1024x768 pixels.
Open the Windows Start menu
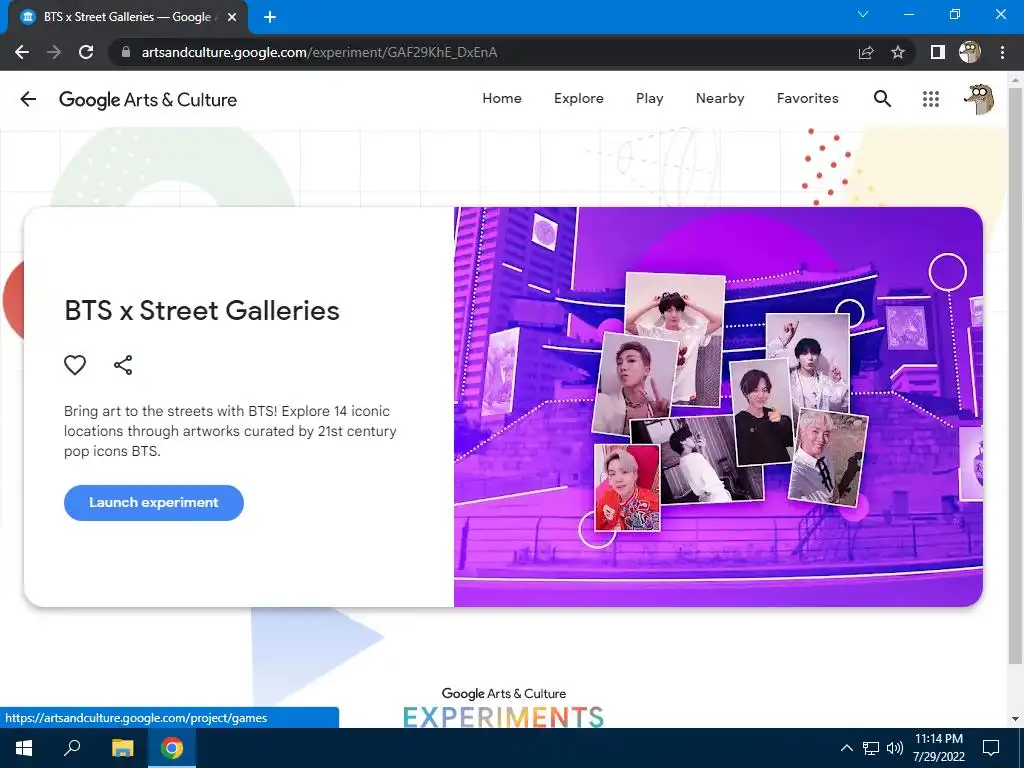pos(24,748)
